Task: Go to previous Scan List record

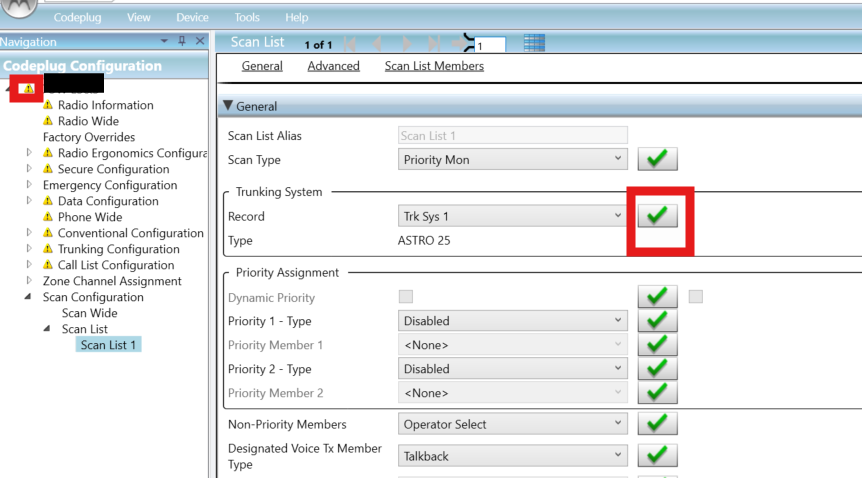Action: 377,43
